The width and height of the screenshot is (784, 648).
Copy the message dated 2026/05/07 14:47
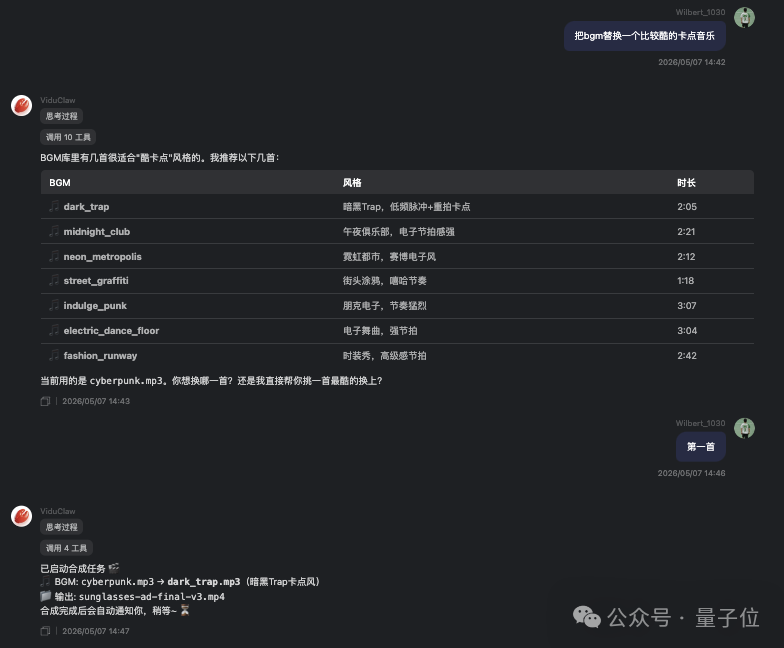click(46, 631)
